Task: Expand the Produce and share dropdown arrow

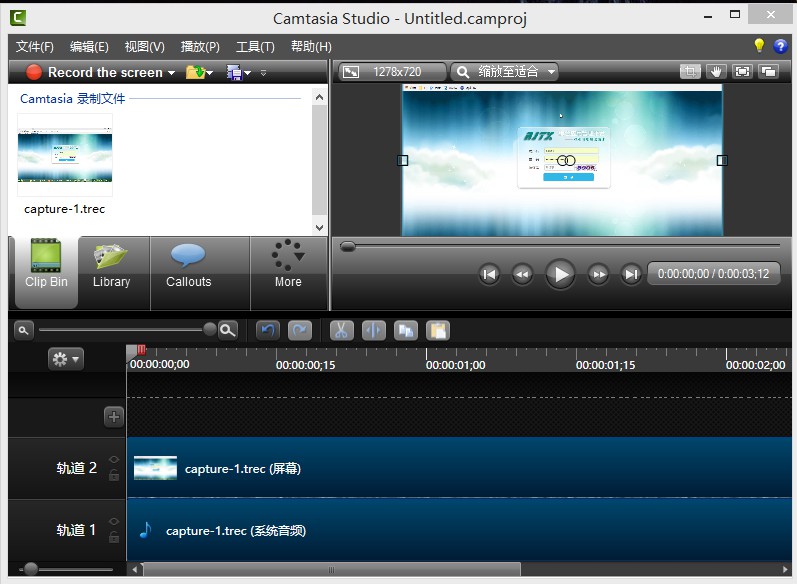Action: coord(248,73)
